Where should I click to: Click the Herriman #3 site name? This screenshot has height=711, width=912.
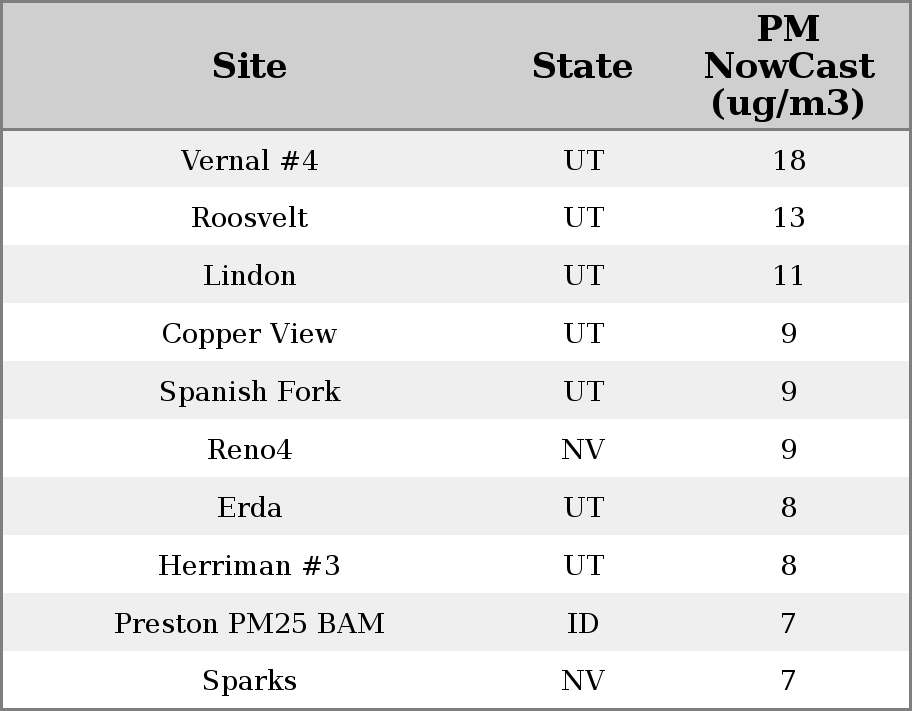pyautogui.click(x=249, y=566)
